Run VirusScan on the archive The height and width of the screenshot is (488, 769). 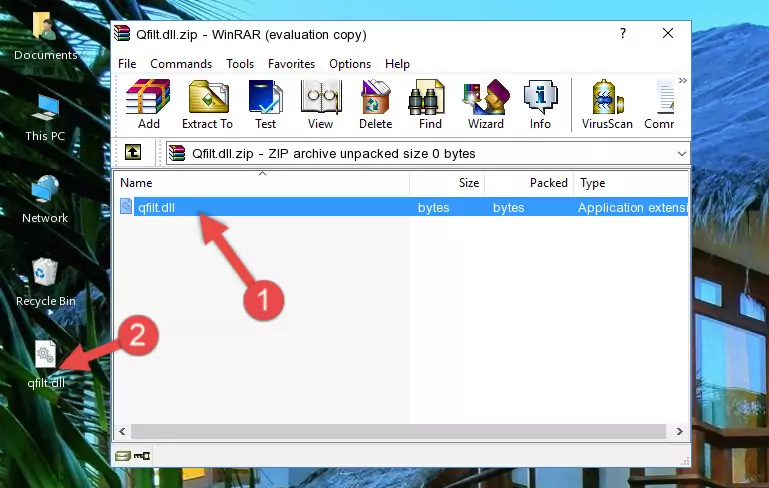pos(607,104)
